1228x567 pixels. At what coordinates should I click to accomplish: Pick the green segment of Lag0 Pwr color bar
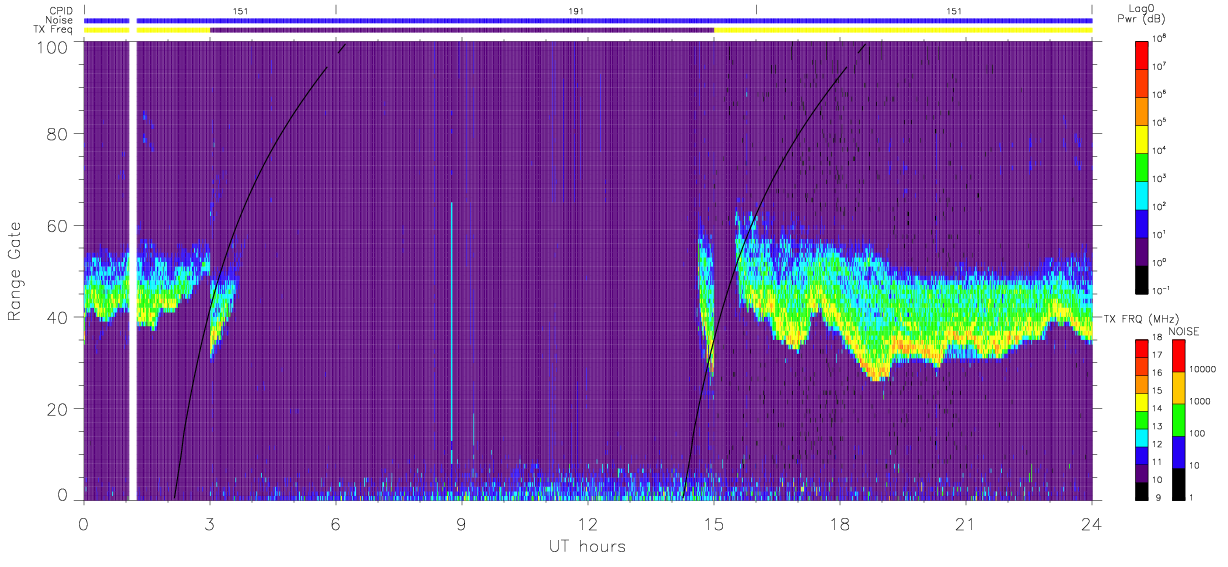[1142, 167]
